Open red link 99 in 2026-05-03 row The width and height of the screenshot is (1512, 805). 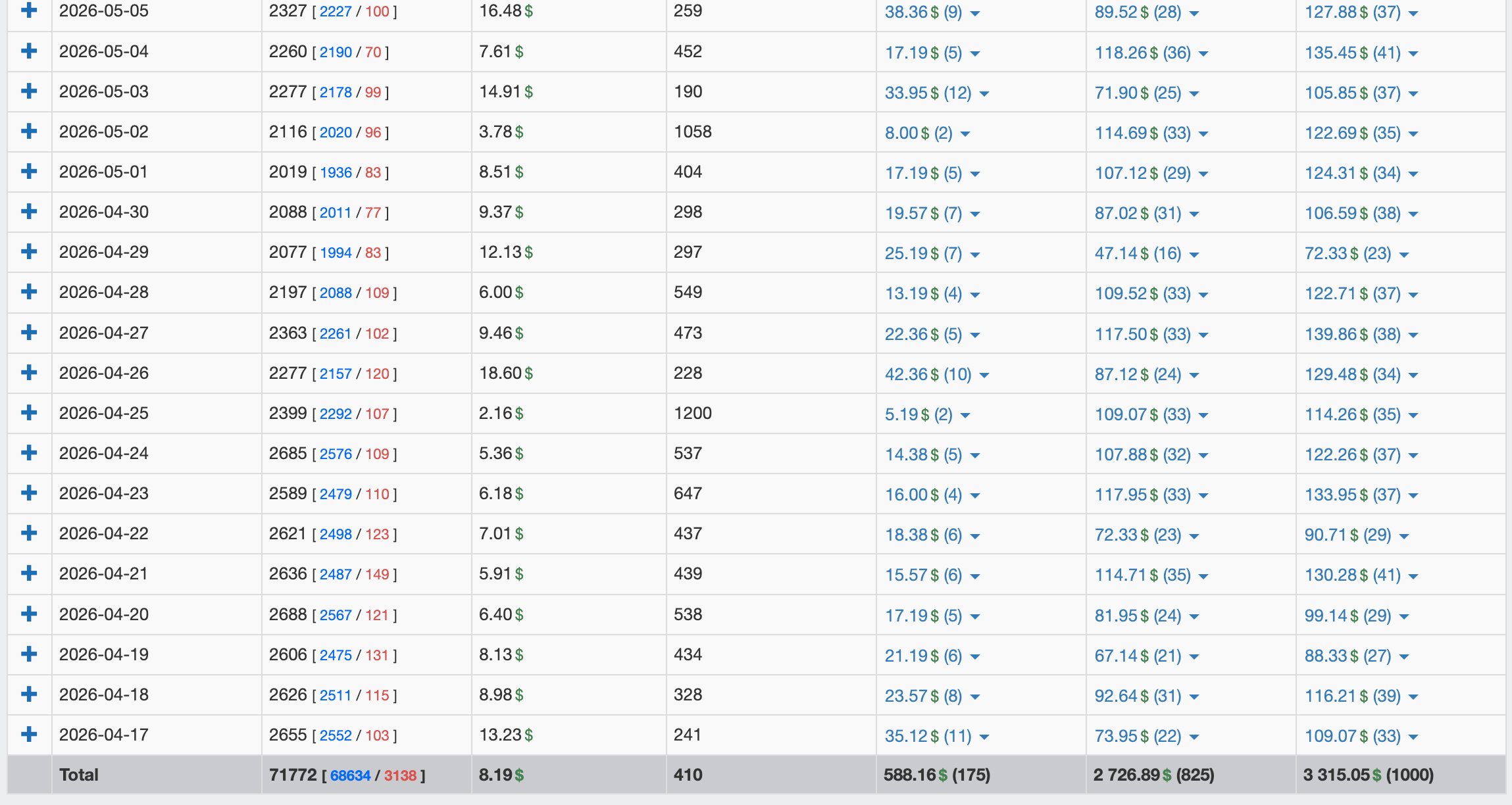(x=373, y=92)
